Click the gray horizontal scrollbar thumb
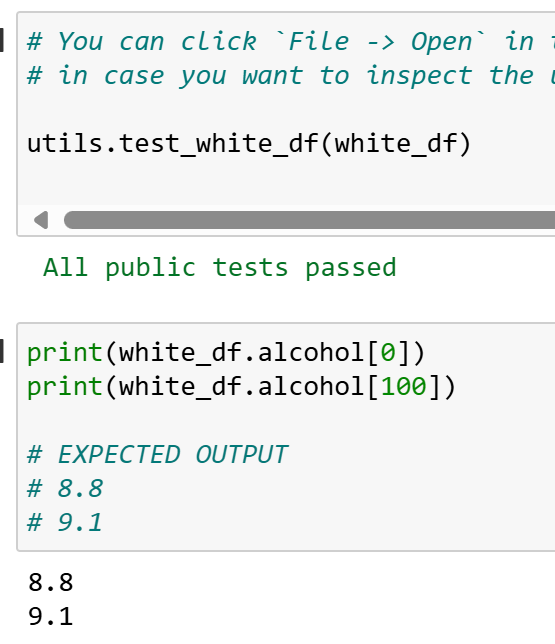This screenshot has height=644, width=555. [309, 220]
